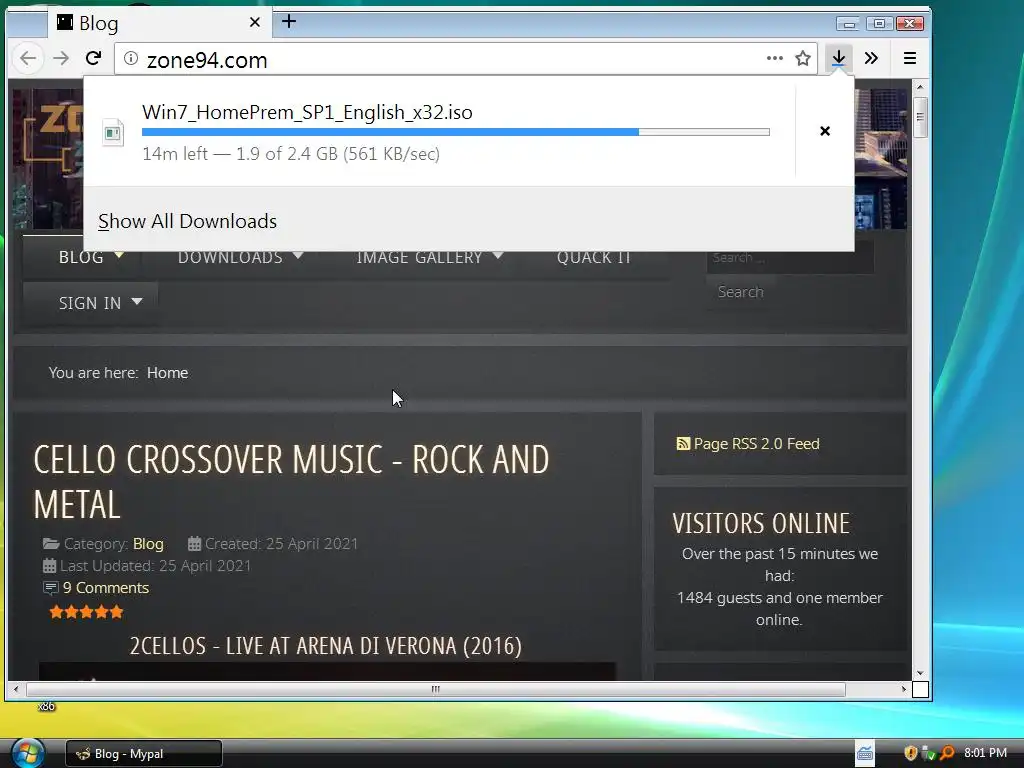Viewport: 1024px width, 768px height.
Task: Close the Blog tab
Action: (x=255, y=22)
